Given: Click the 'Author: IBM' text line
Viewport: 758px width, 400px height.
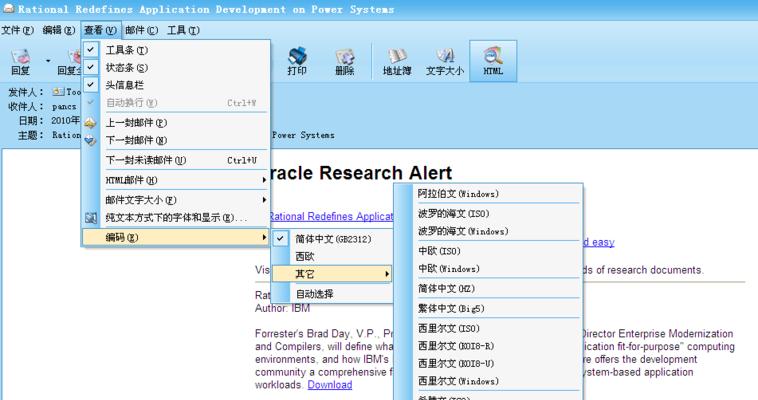Looking at the screenshot, I should [x=282, y=308].
